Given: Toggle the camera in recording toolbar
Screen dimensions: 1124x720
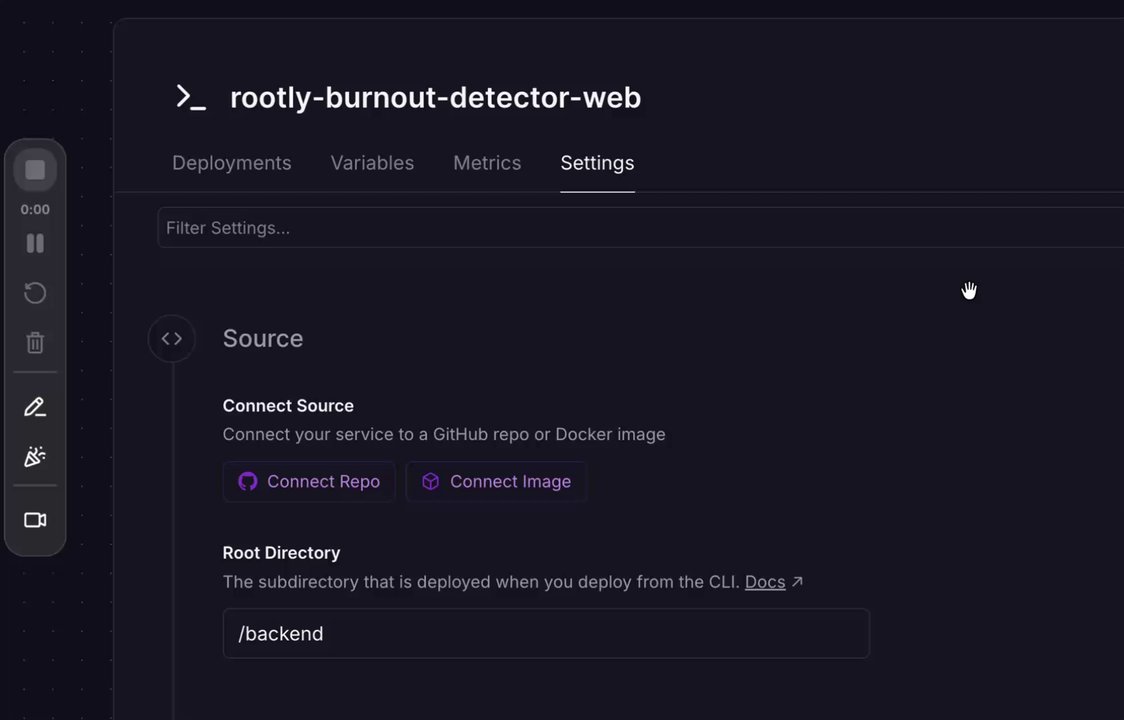Looking at the screenshot, I should click(x=35, y=520).
